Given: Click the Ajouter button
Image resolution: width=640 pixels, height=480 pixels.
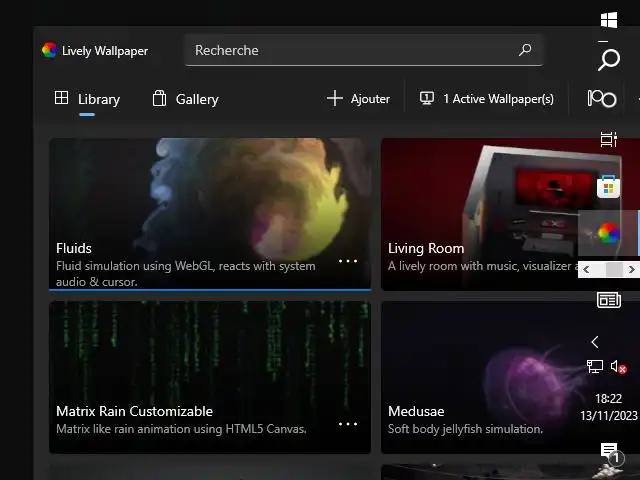Looking at the screenshot, I should (358, 99).
